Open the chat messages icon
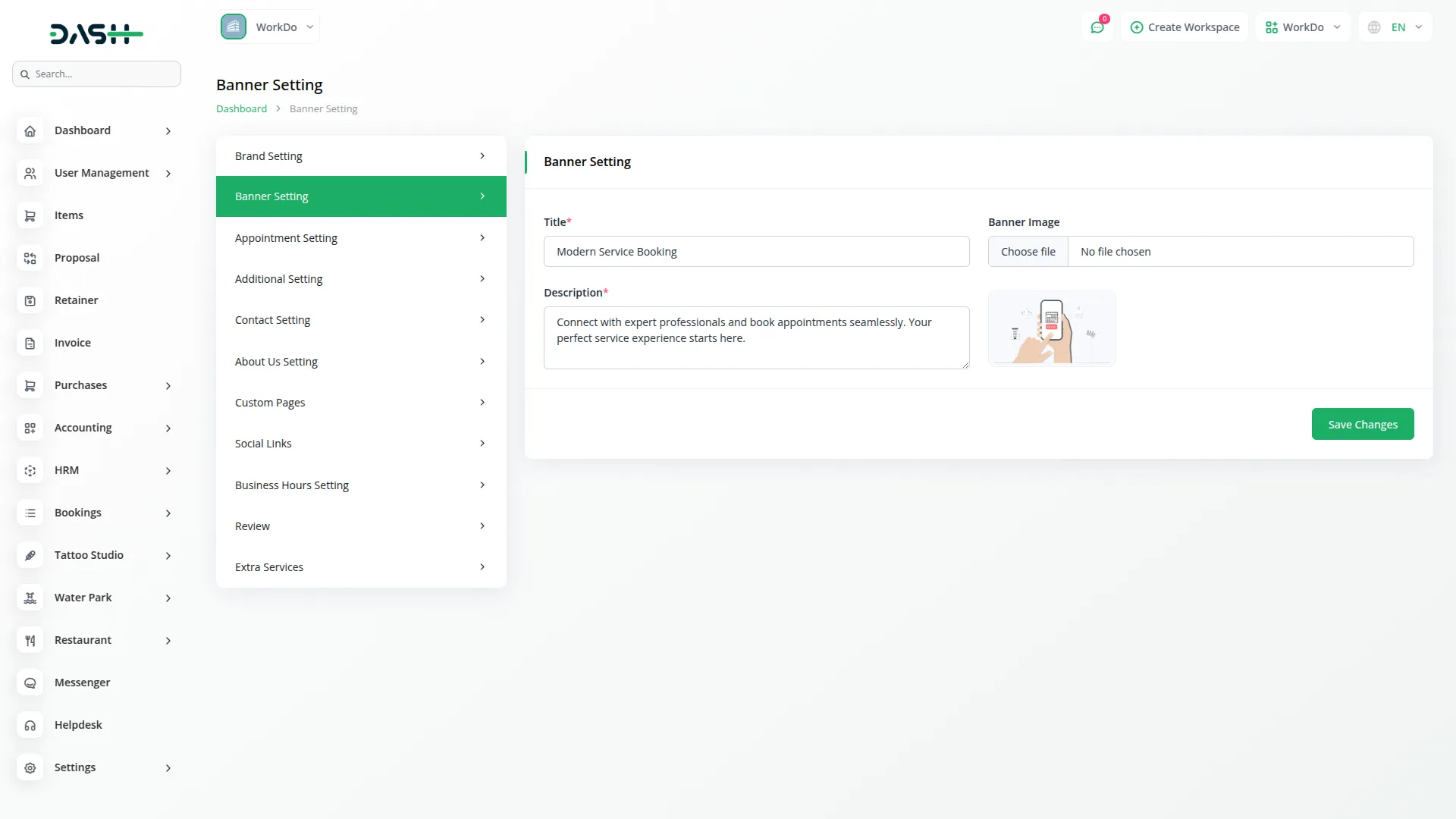 point(1097,27)
